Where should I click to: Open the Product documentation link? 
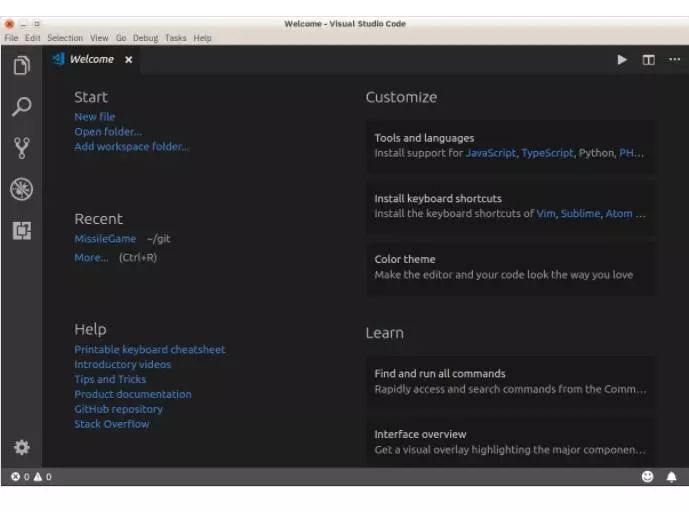point(133,394)
